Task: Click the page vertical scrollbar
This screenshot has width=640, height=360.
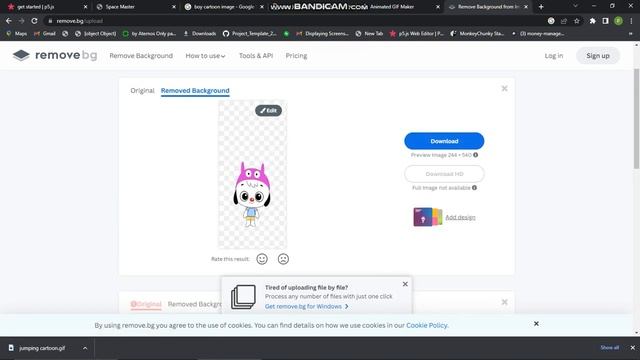Action: (636, 118)
